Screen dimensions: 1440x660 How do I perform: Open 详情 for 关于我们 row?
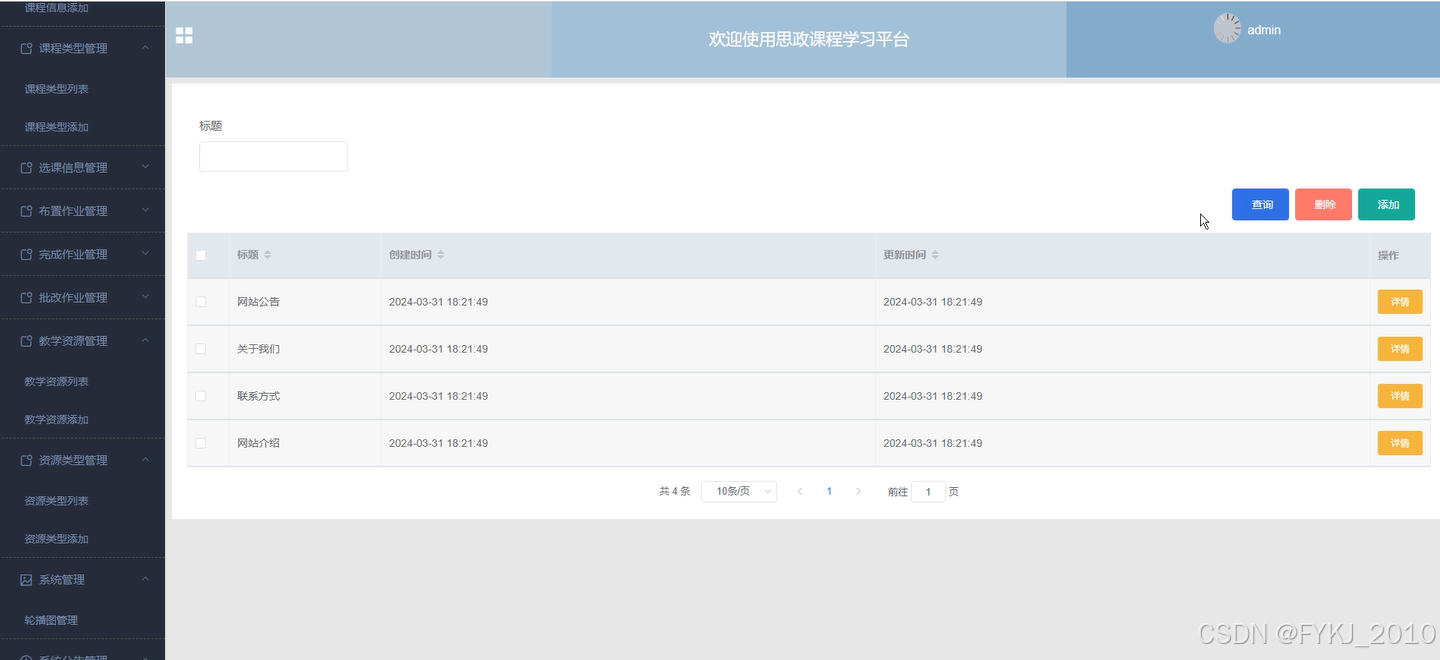click(1400, 349)
